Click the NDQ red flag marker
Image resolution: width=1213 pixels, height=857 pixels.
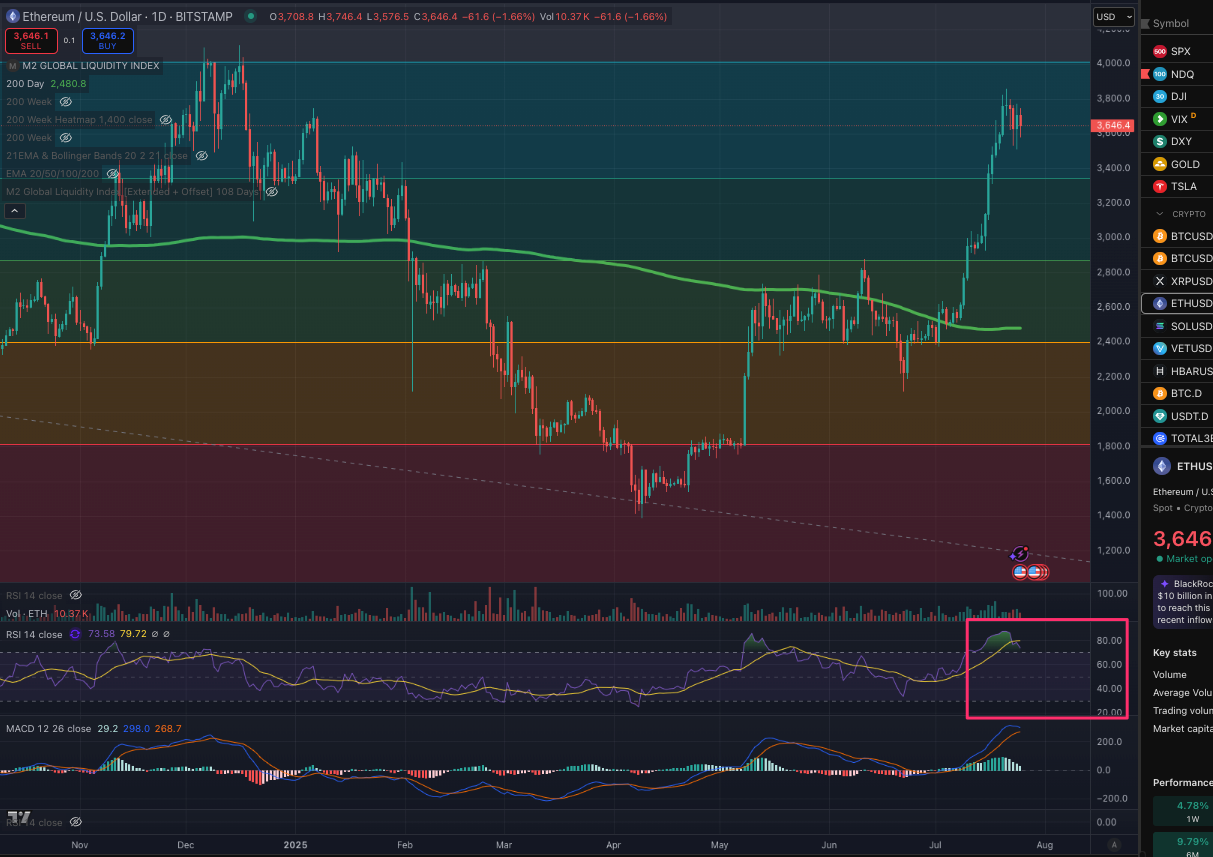1145,74
